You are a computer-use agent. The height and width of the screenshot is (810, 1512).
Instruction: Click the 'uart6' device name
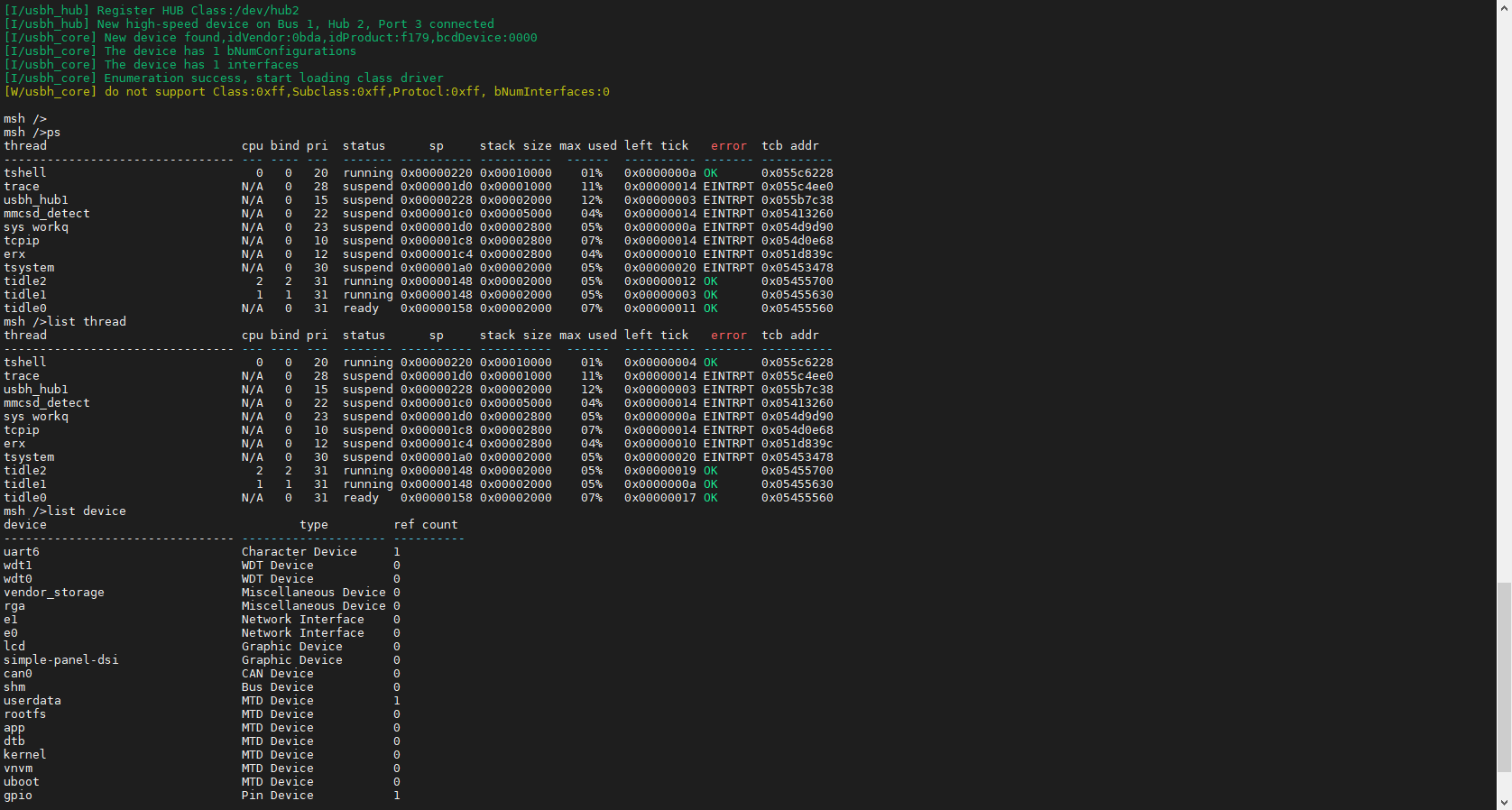22,551
